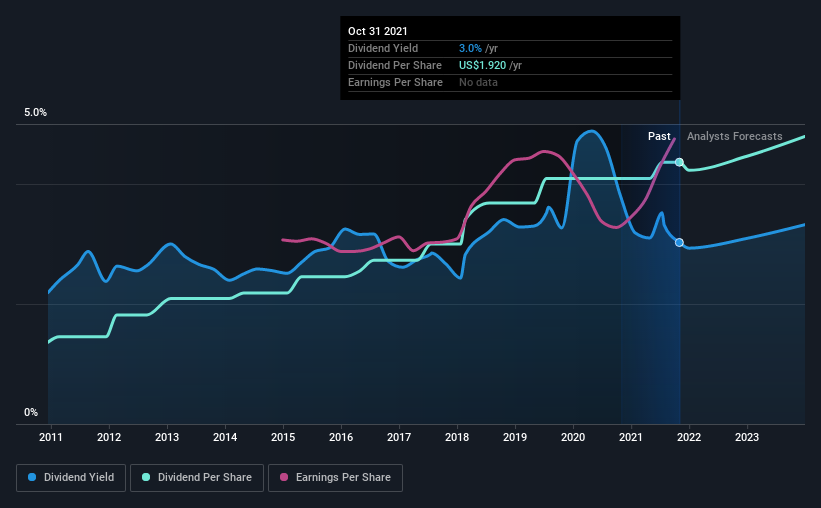Click the 2013 x-axis label

tap(167, 437)
